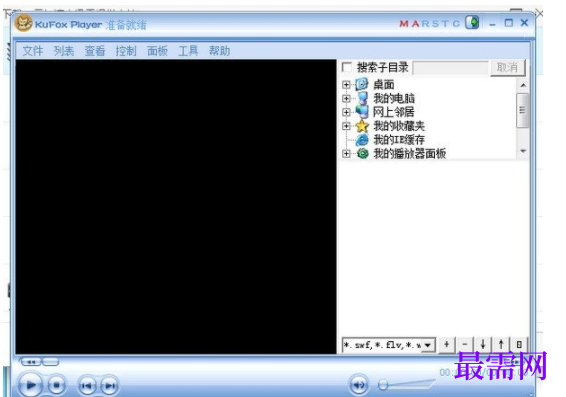Click the rewind pill button above Play
Screen dimensions: 566x397
click(x=31, y=362)
